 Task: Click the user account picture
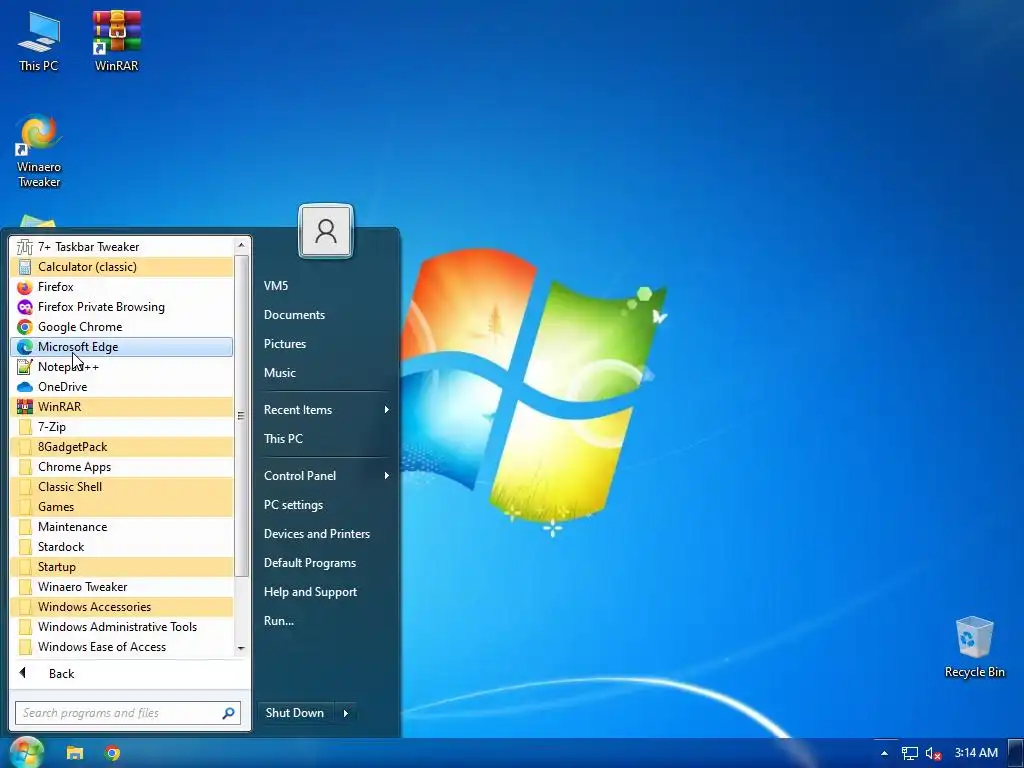[x=326, y=231]
